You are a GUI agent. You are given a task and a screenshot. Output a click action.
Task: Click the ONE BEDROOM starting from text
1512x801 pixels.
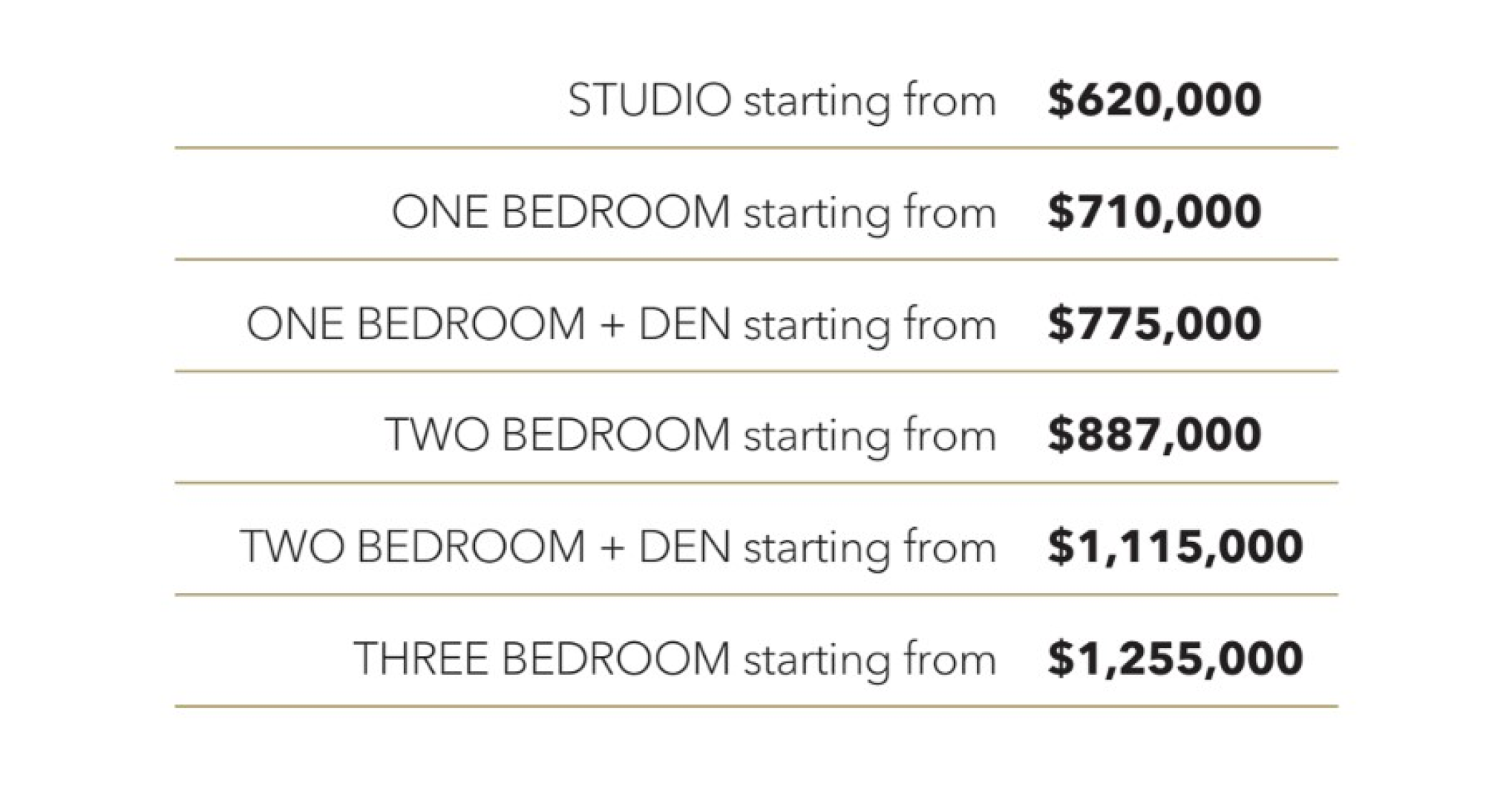tap(693, 213)
